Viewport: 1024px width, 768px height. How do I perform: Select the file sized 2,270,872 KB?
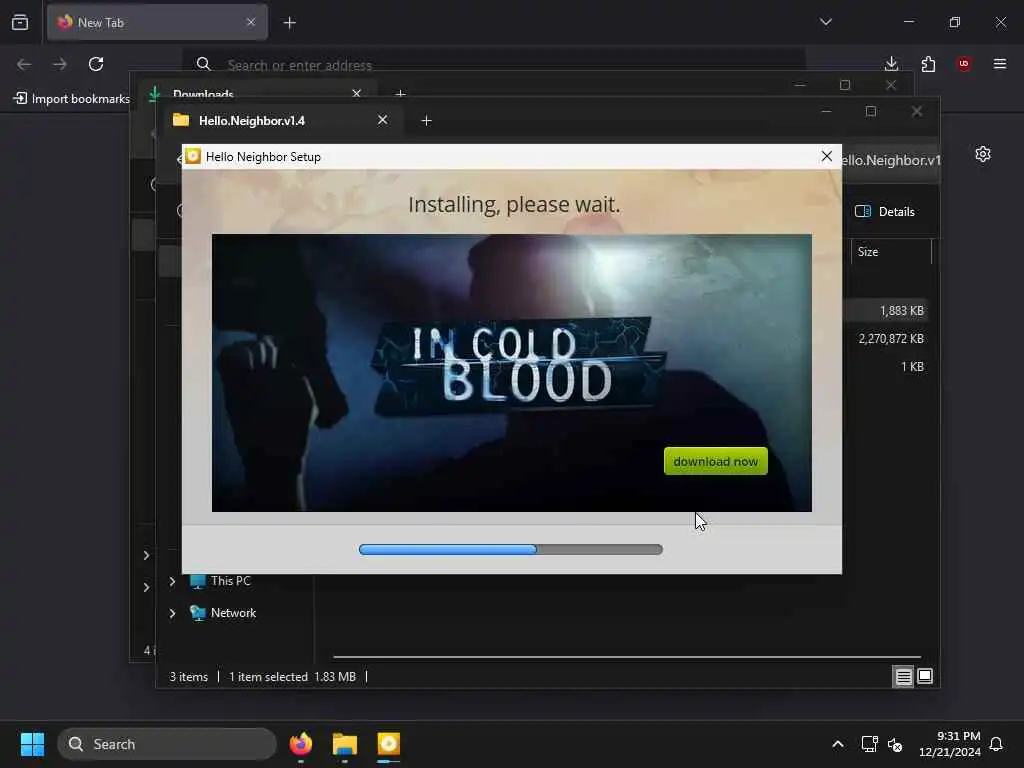tap(891, 338)
